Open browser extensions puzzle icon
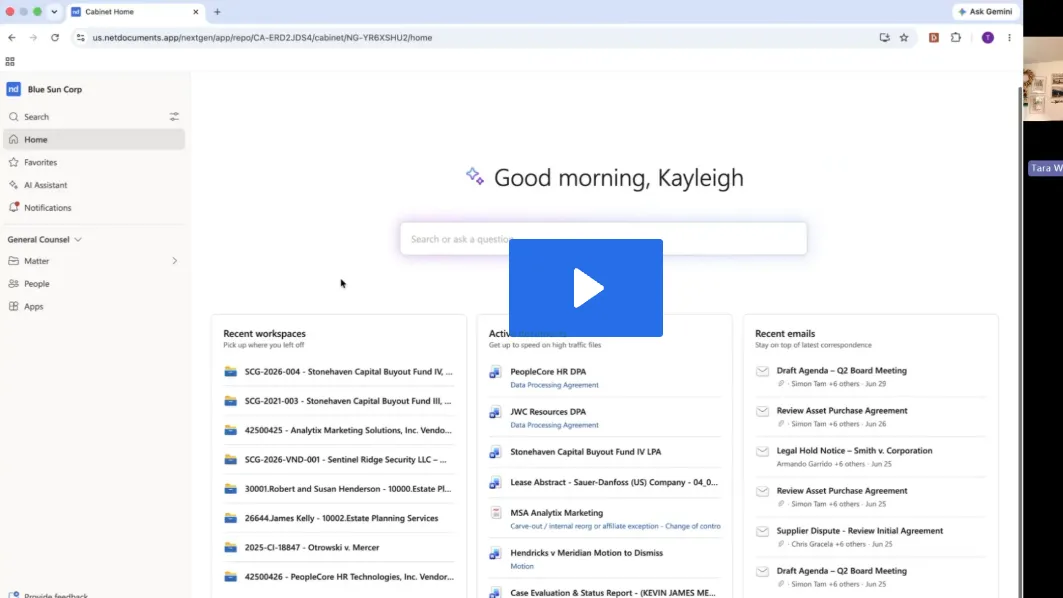The image size is (1063, 598). (956, 38)
